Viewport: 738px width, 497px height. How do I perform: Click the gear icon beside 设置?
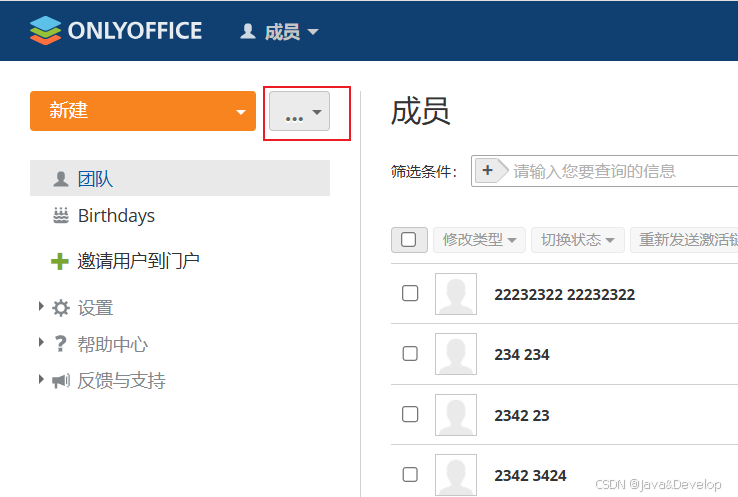(61, 308)
